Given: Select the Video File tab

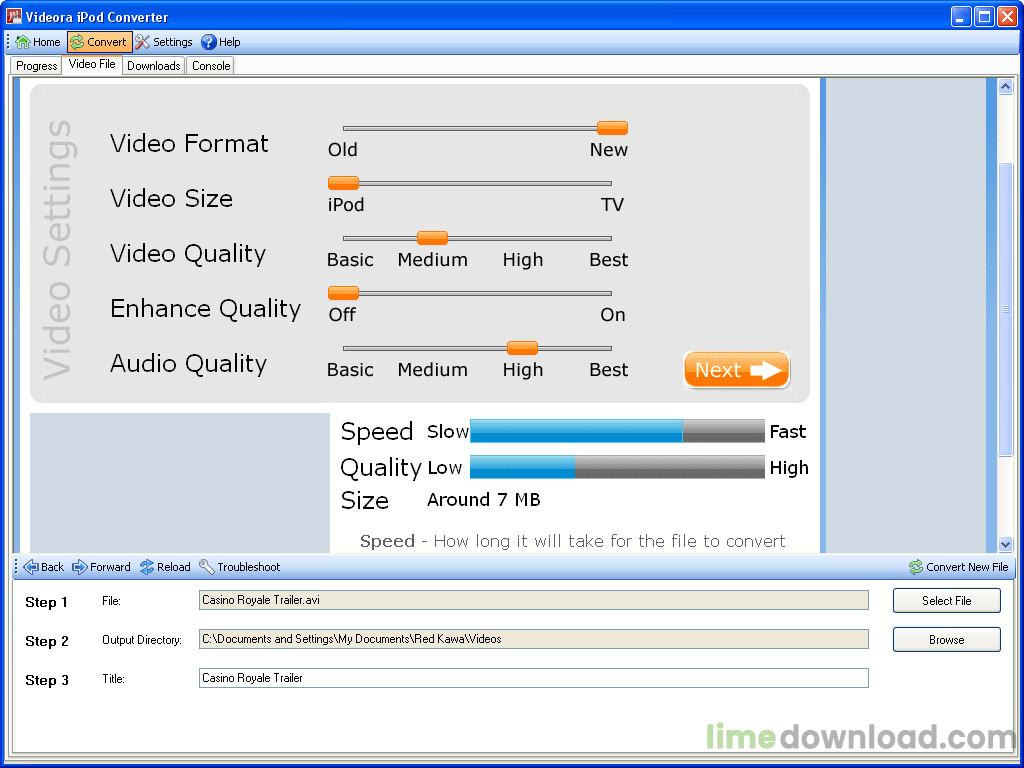Looking at the screenshot, I should tap(92, 64).
